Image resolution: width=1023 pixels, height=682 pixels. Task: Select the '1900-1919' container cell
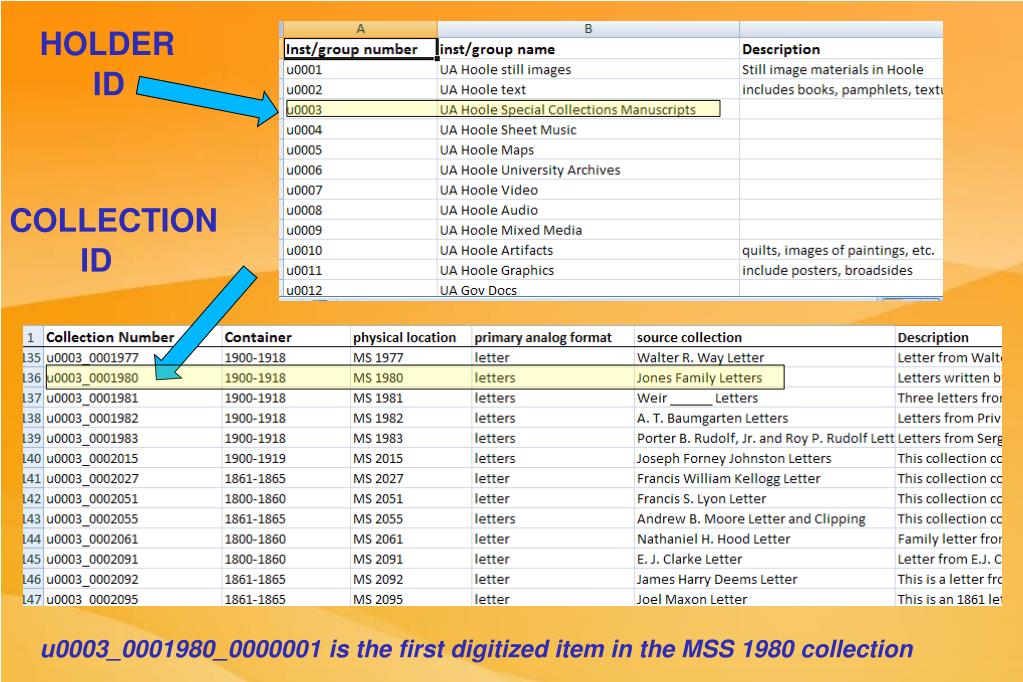click(286, 458)
